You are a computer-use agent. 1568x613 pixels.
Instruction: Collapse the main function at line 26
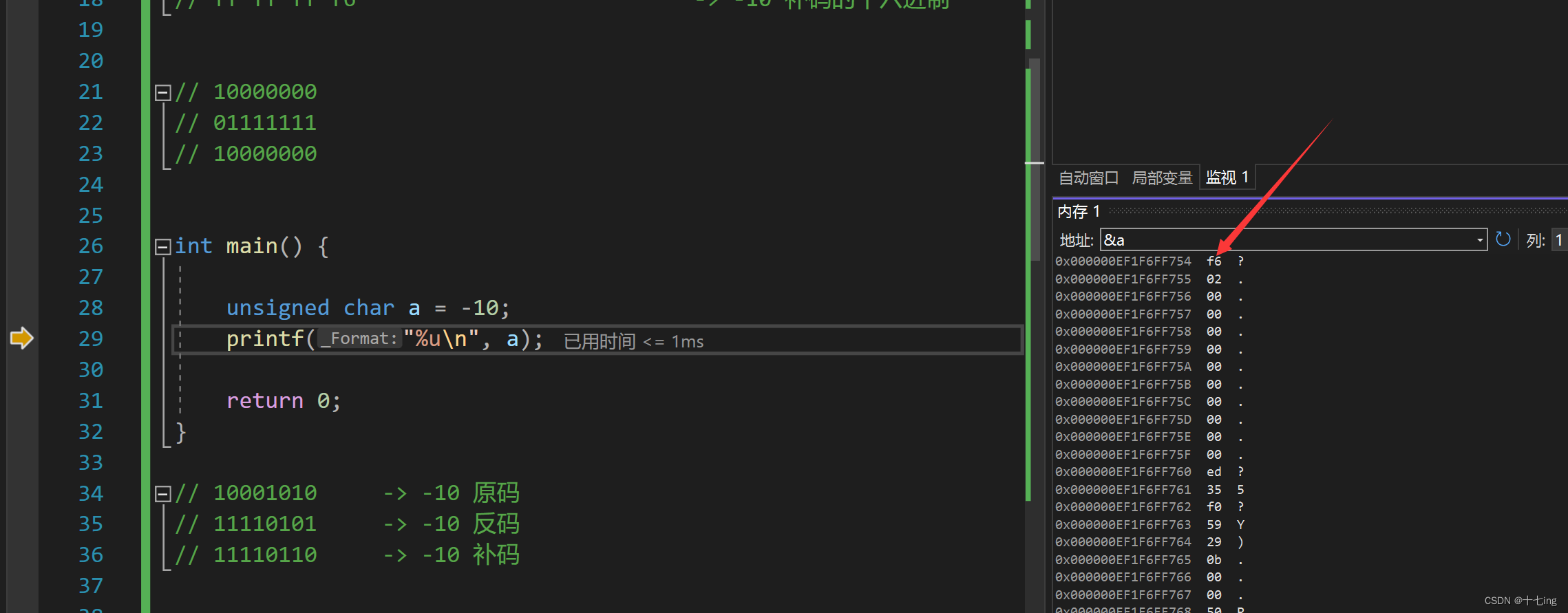[x=163, y=247]
